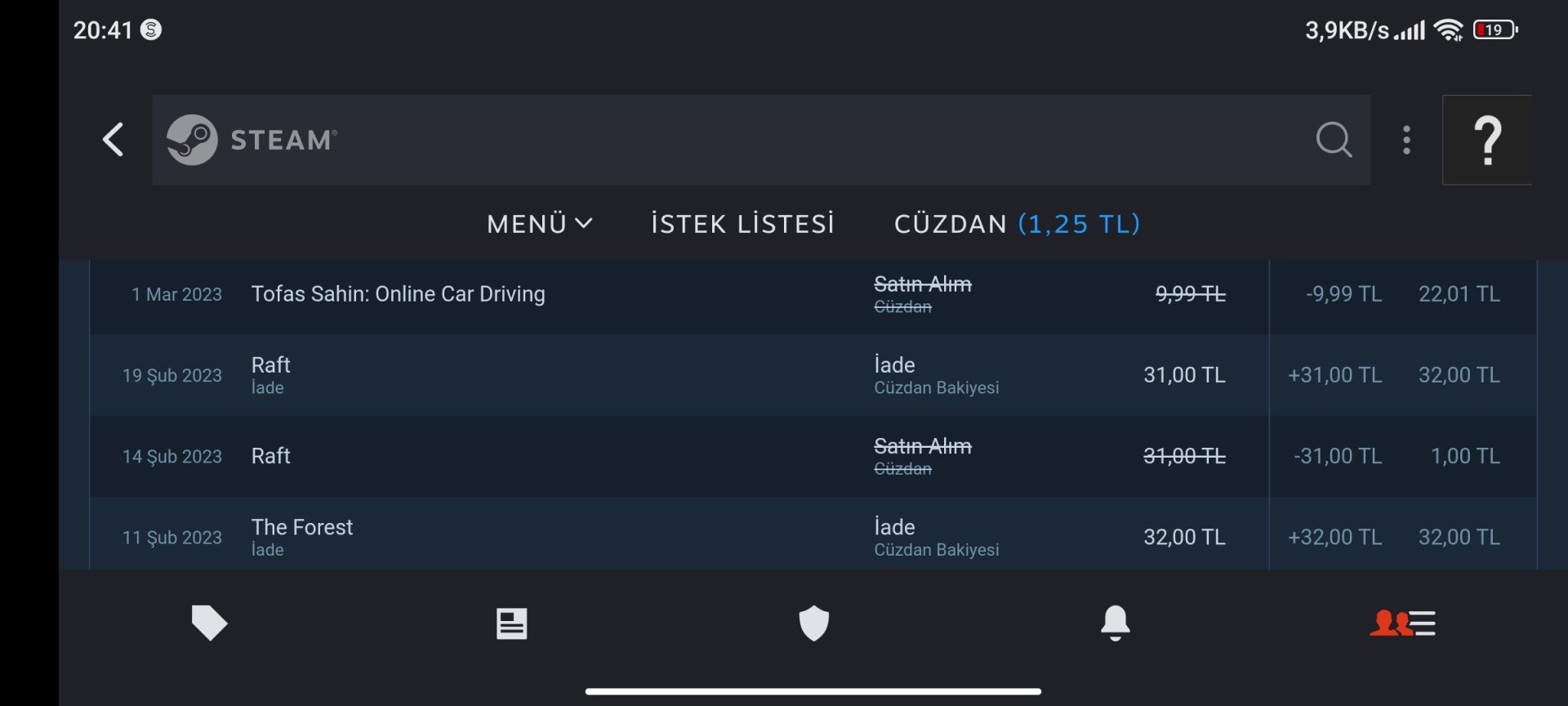This screenshot has height=706, width=1568.
Task: Tap the 20:41 clock in status bar
Action: click(x=103, y=30)
